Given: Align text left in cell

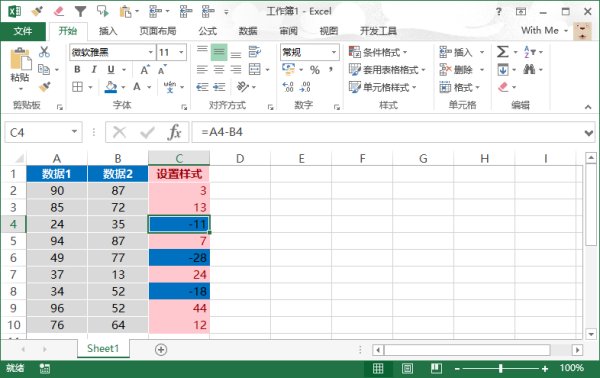Looking at the screenshot, I should click(202, 69).
